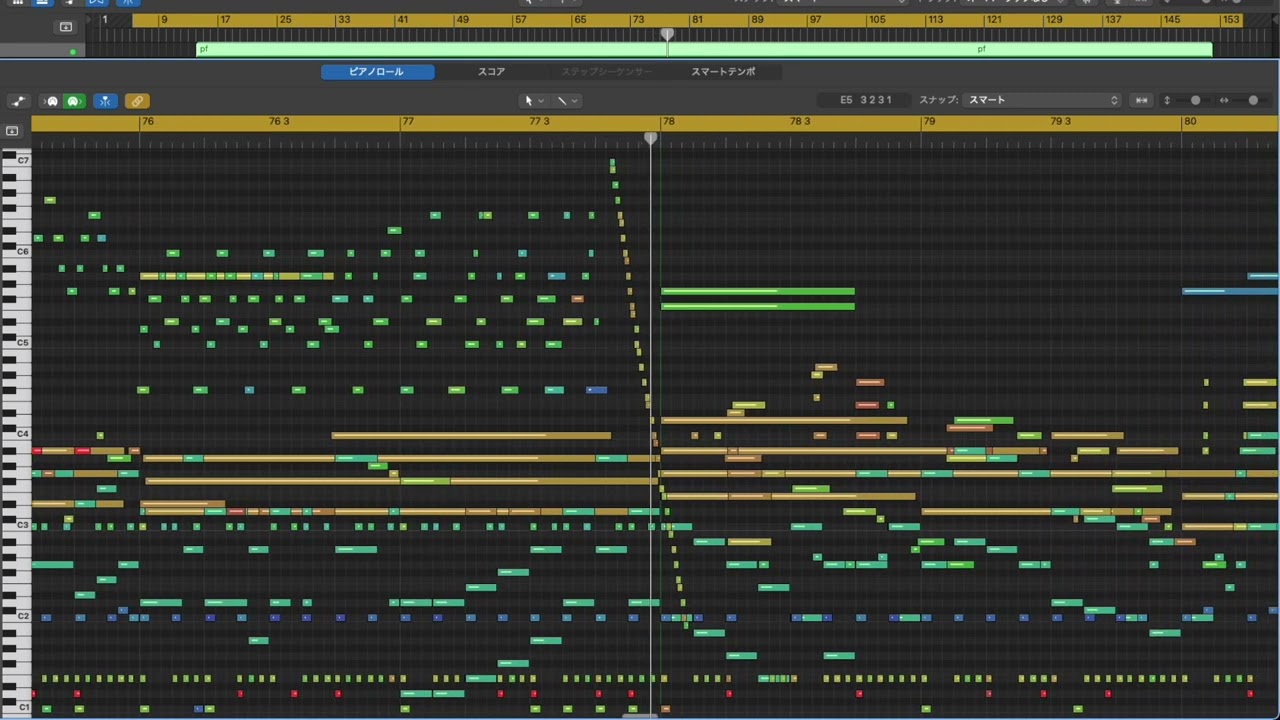This screenshot has width=1280, height=720.
Task: Switch to the スコア tab
Action: (x=491, y=72)
